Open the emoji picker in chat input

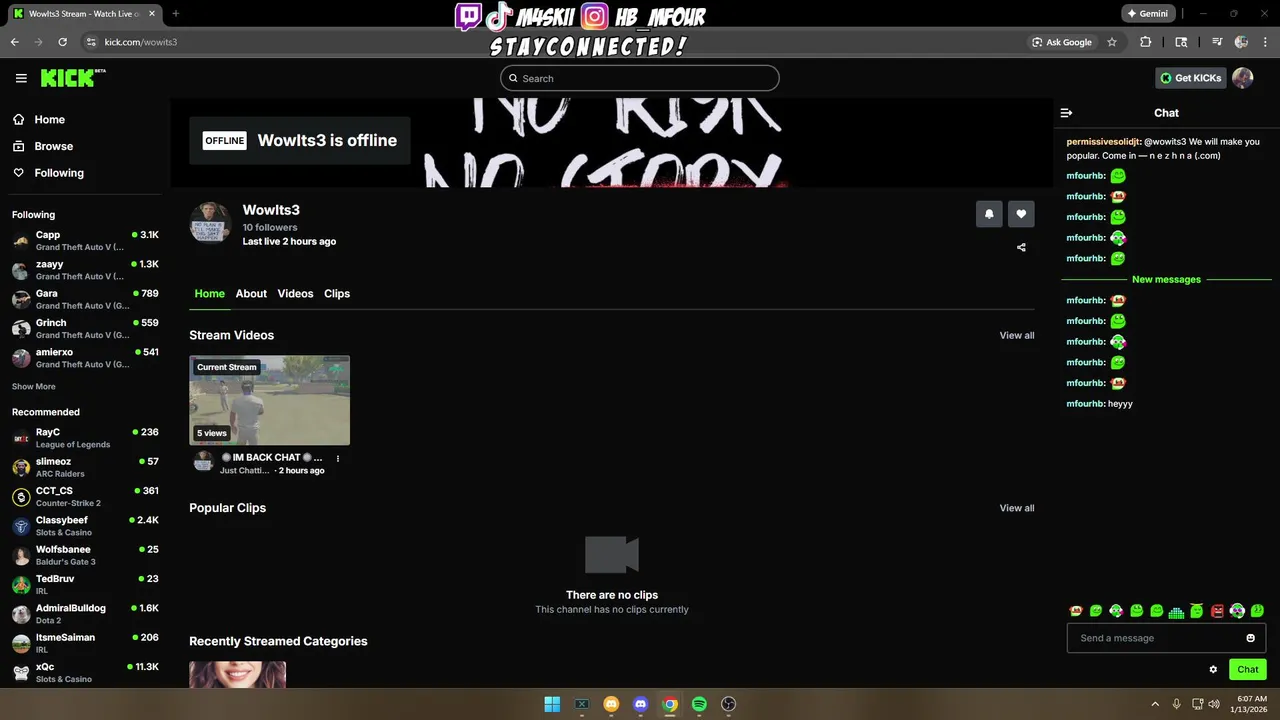[1250, 638]
